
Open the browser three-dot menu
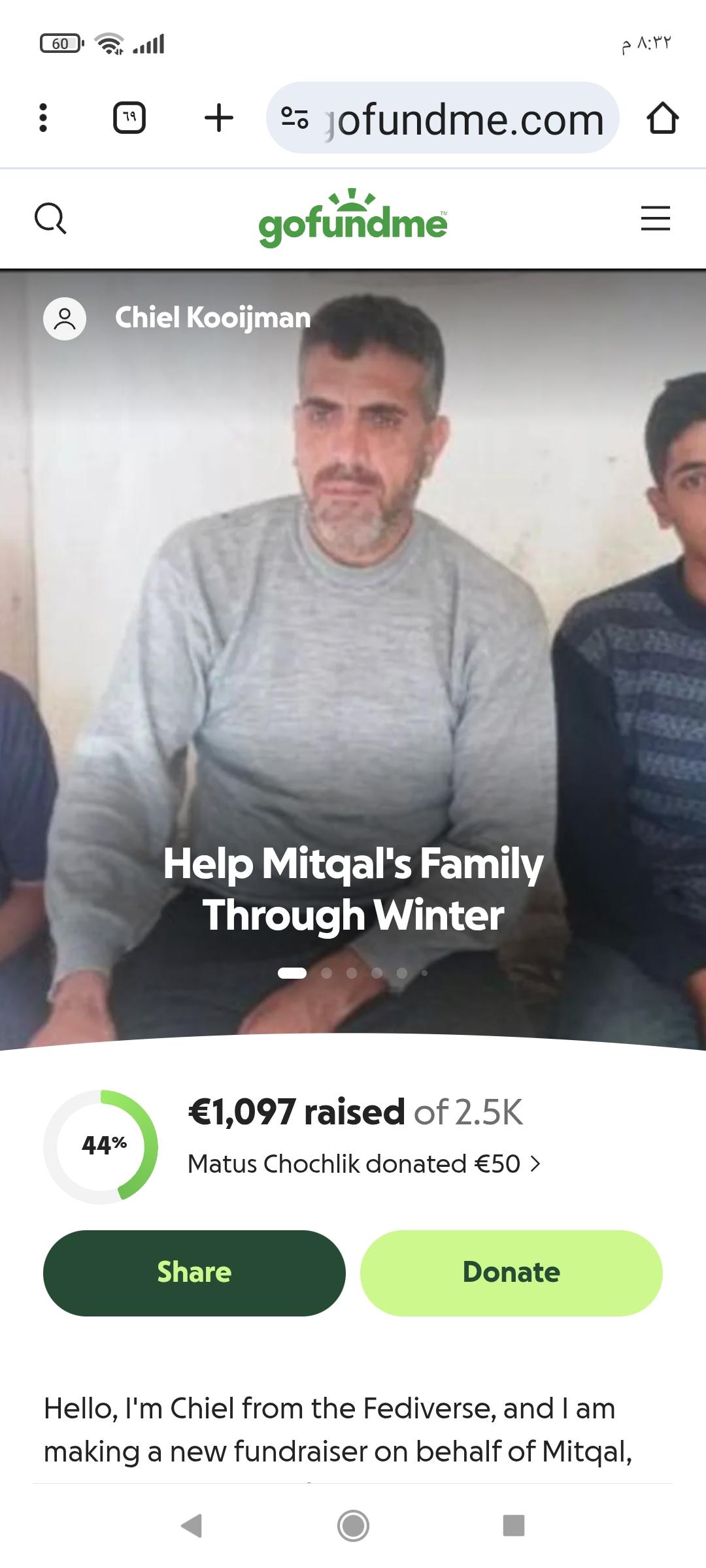point(43,118)
